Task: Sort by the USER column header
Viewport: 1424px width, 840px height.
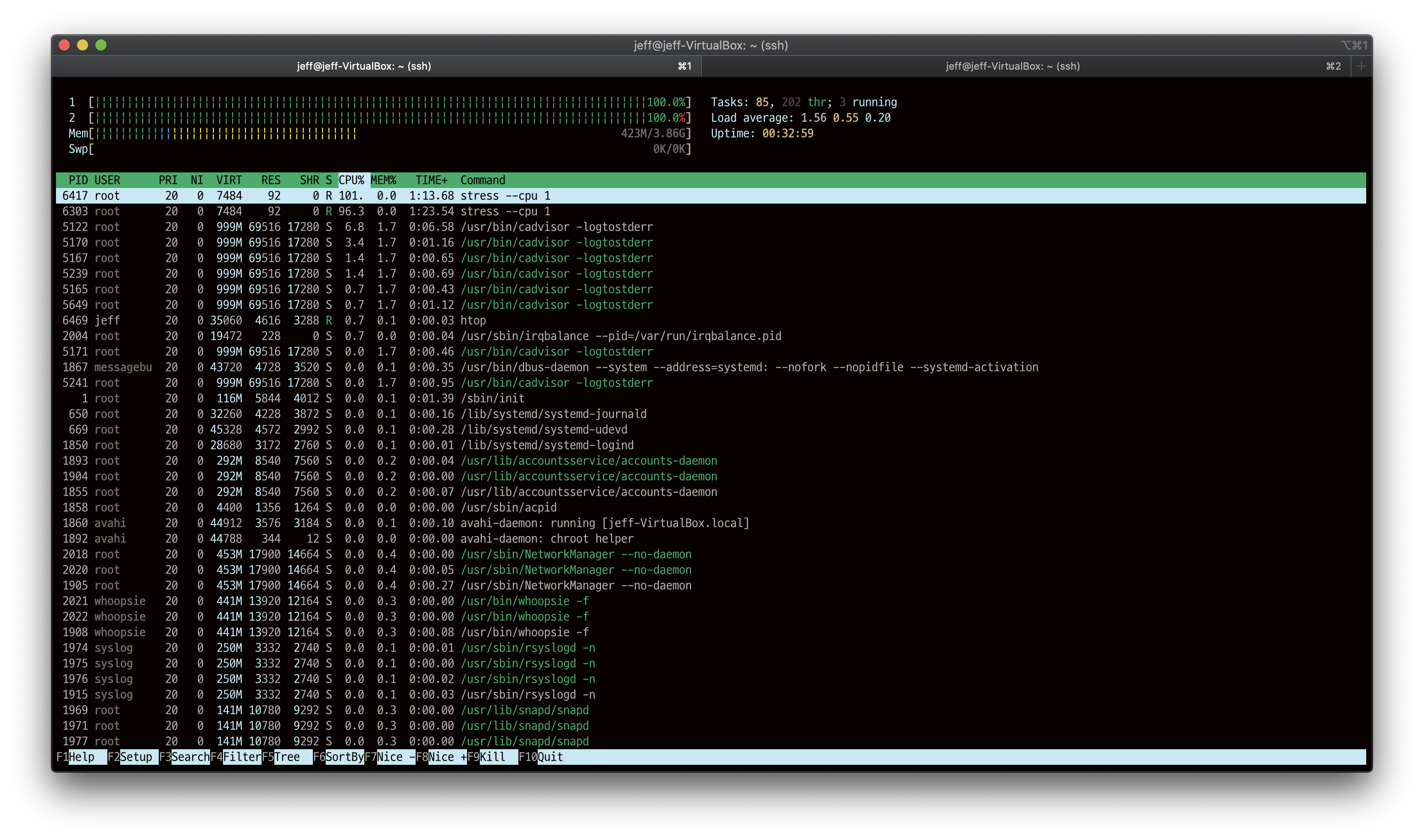Action: pyautogui.click(x=106, y=180)
